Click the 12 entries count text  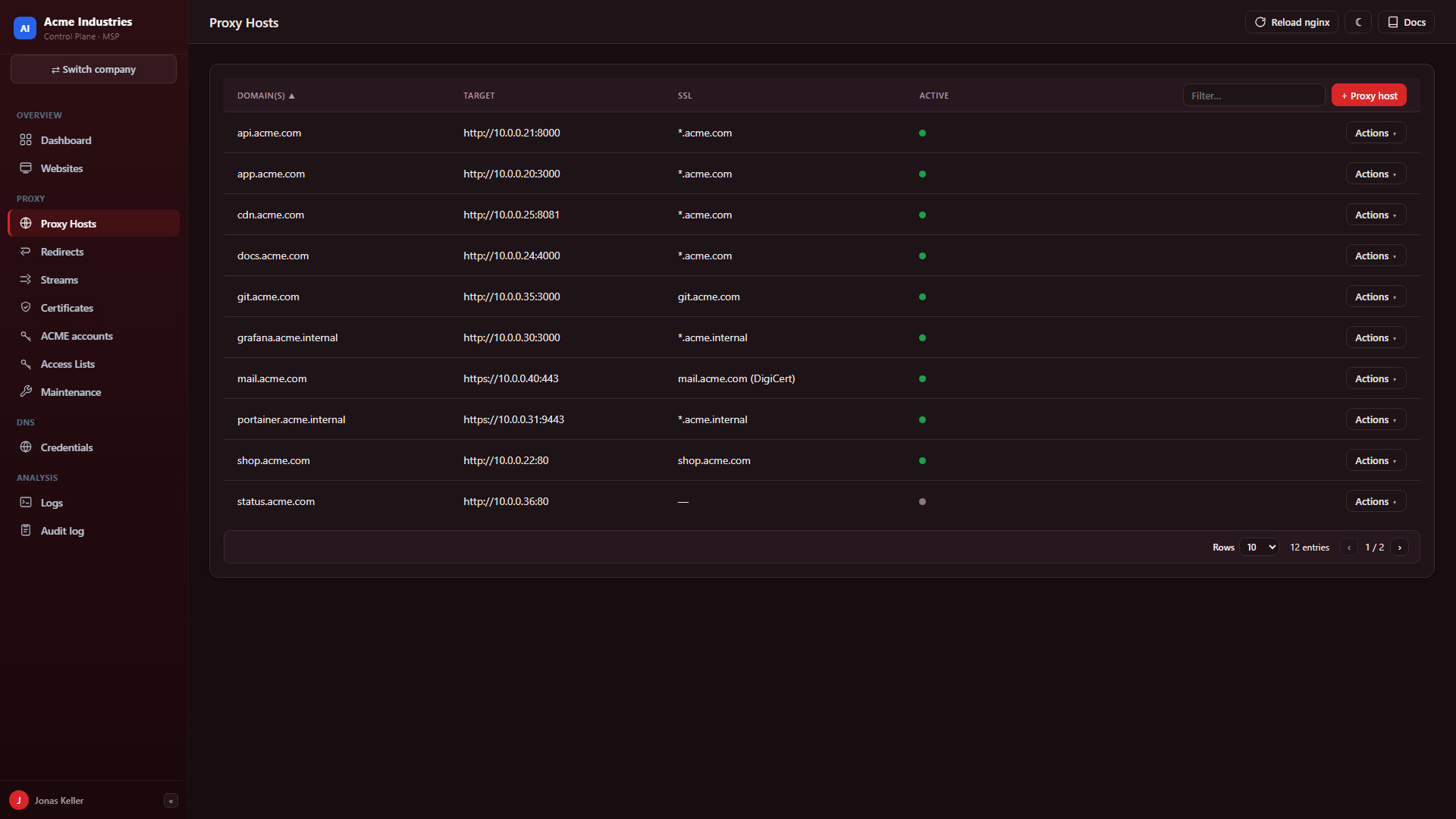1310,548
